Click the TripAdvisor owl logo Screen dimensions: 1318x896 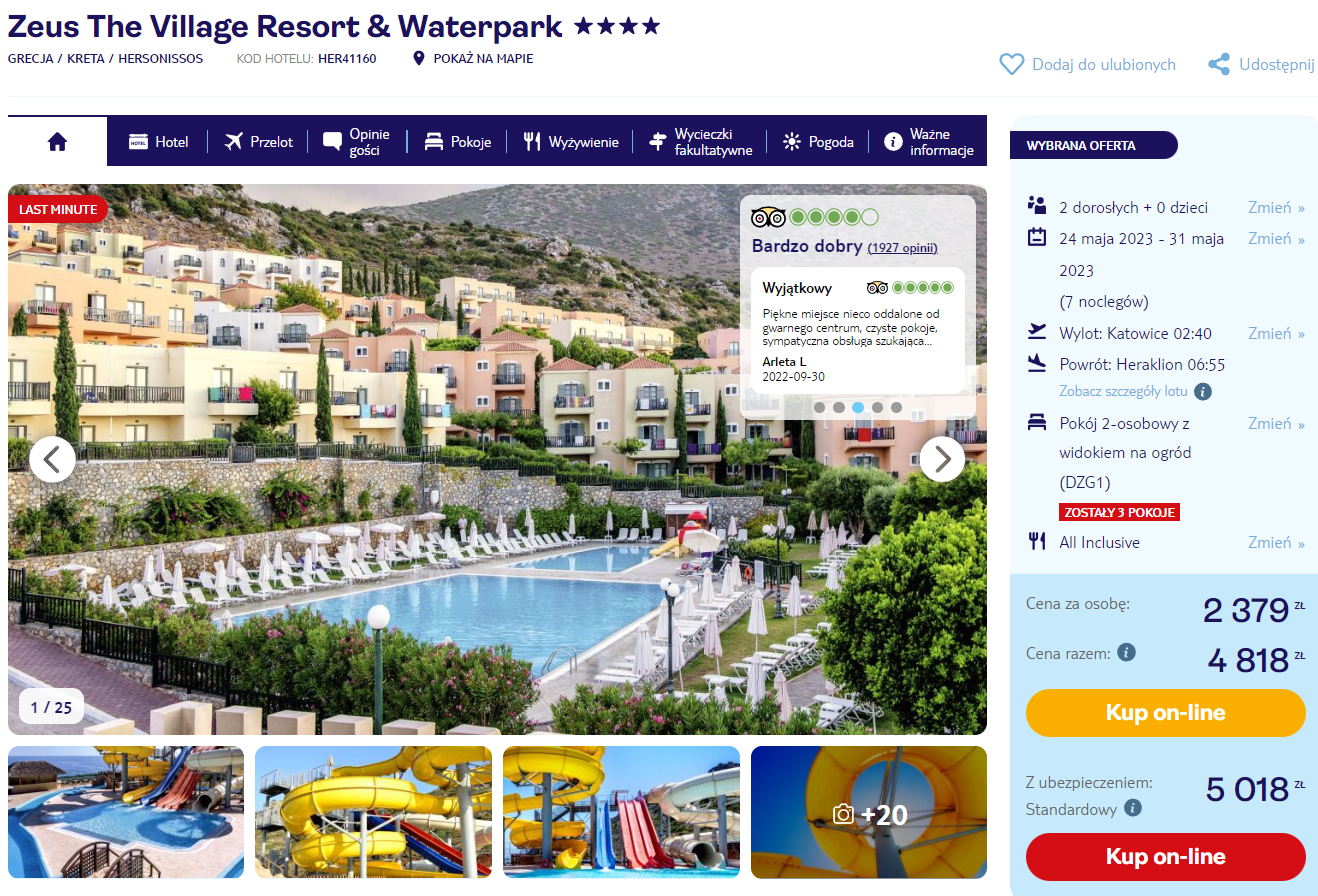click(x=768, y=217)
